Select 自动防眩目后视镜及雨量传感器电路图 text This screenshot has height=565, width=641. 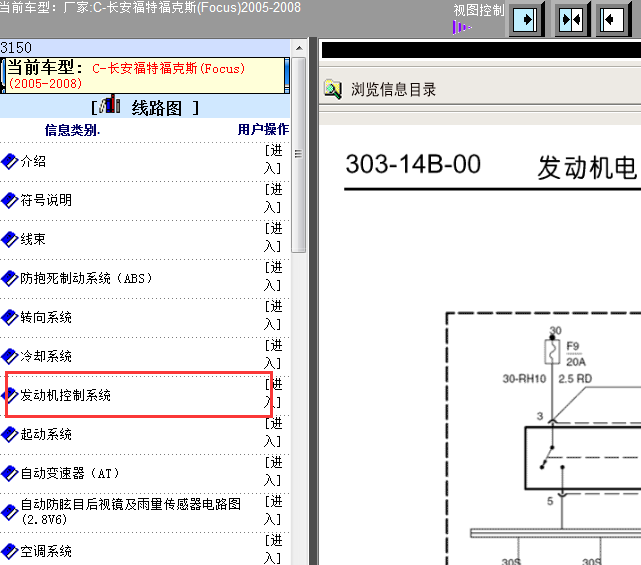(131, 512)
